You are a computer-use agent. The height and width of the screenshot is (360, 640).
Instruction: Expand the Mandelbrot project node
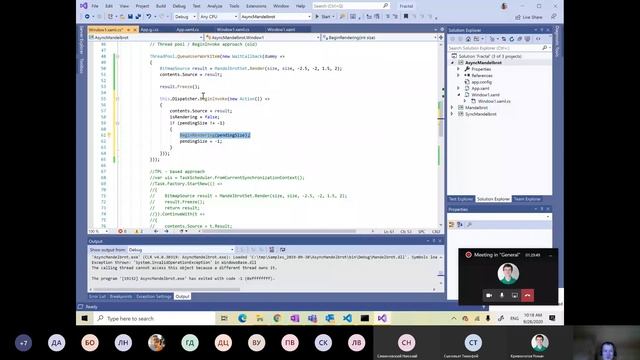coord(452,107)
